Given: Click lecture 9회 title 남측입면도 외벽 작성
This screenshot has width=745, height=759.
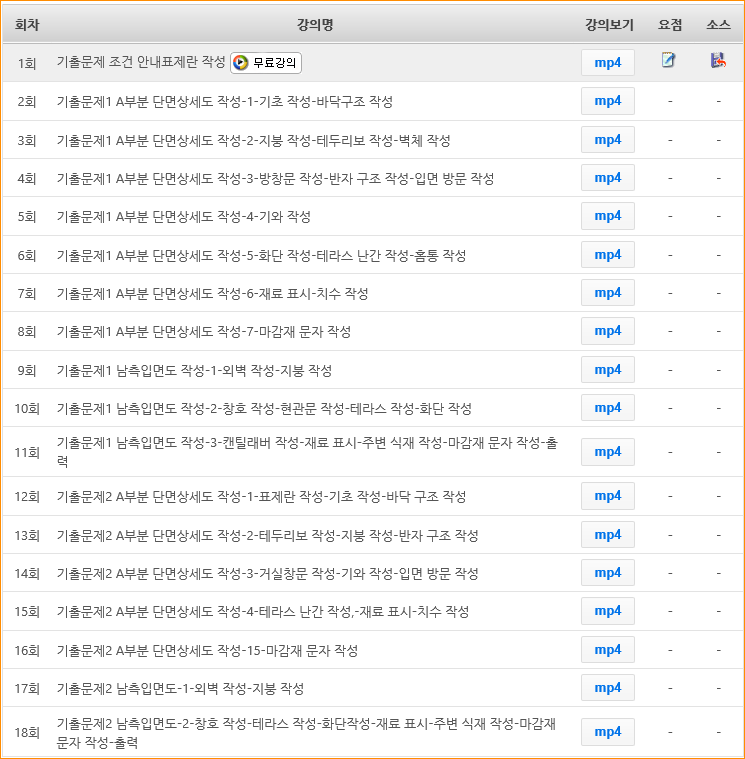Looking at the screenshot, I should tap(194, 370).
